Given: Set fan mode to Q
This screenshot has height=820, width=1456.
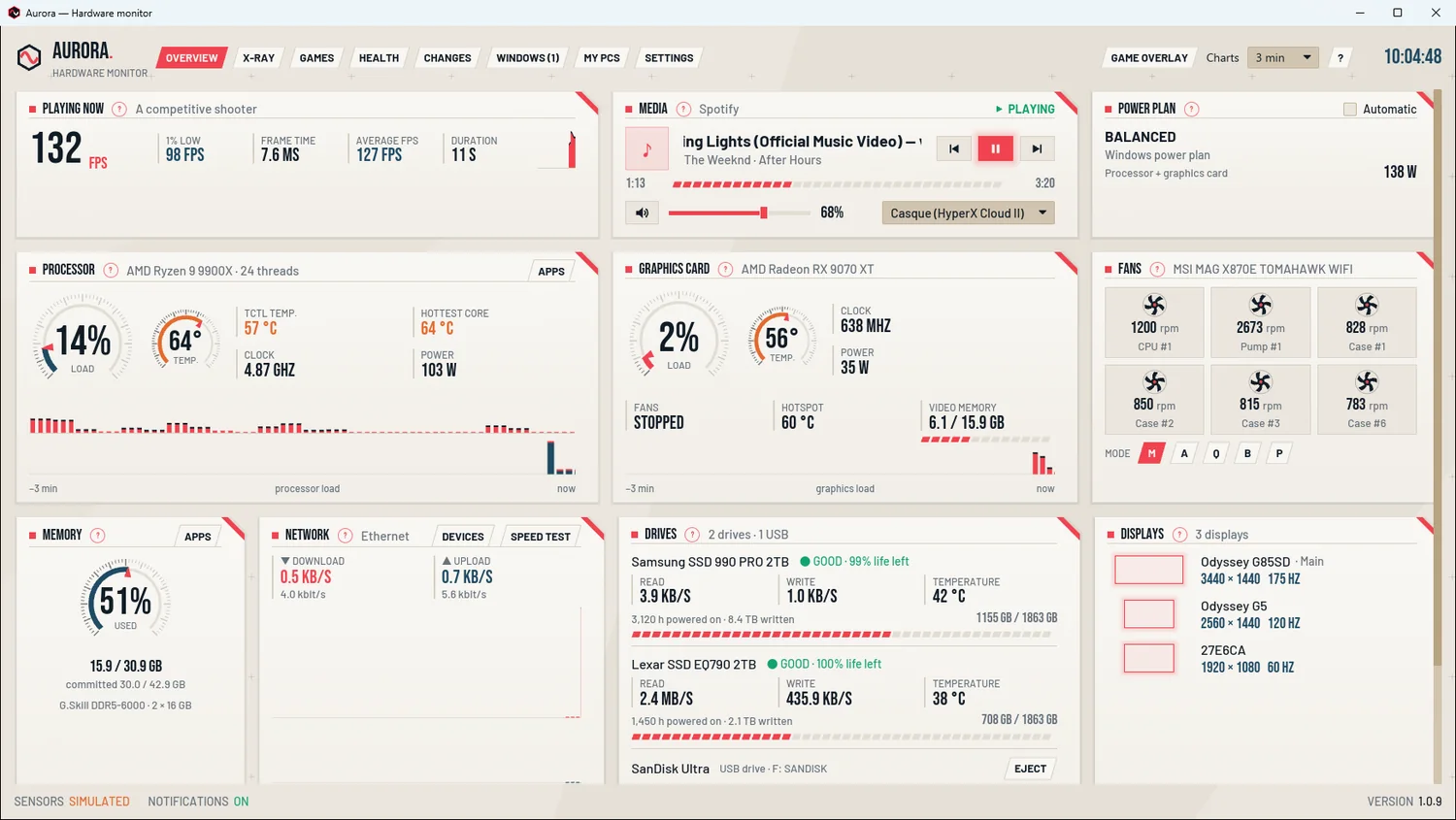Looking at the screenshot, I should tap(1215, 453).
